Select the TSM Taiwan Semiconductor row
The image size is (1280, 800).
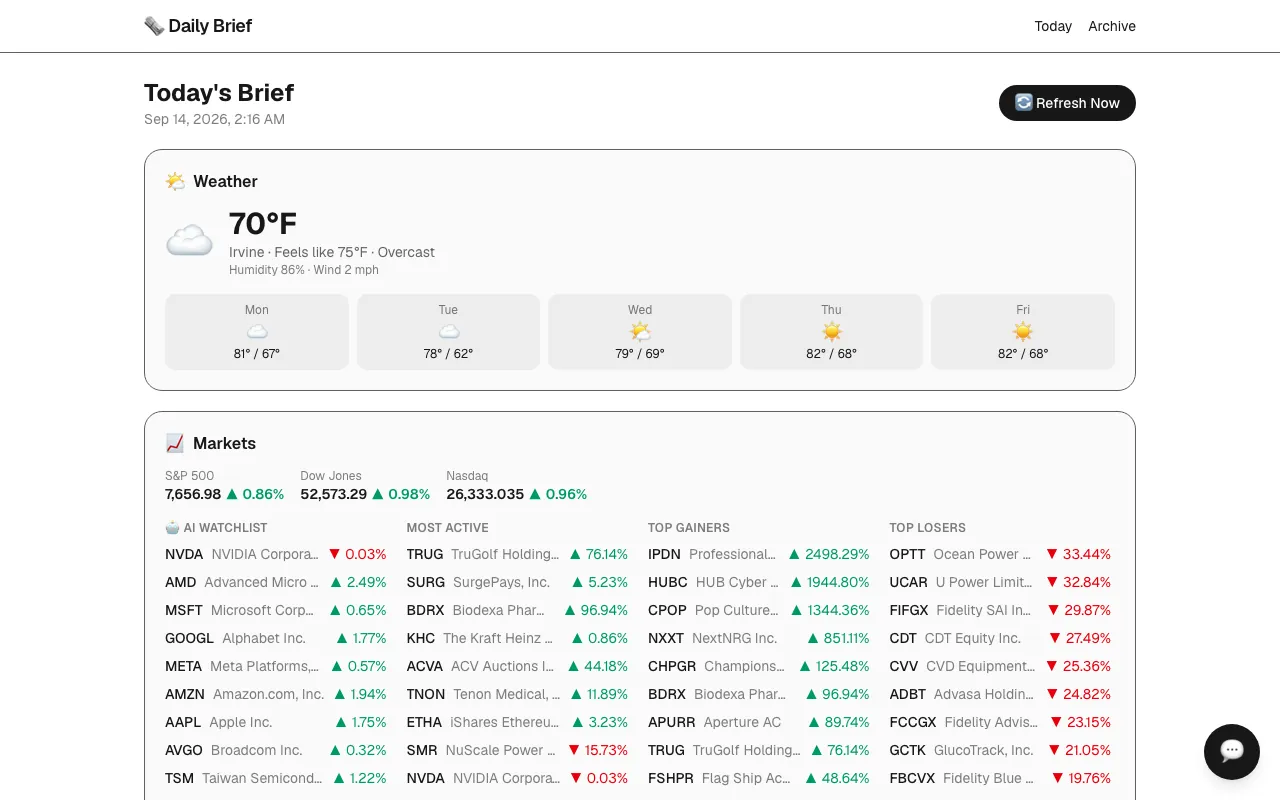click(x=276, y=778)
